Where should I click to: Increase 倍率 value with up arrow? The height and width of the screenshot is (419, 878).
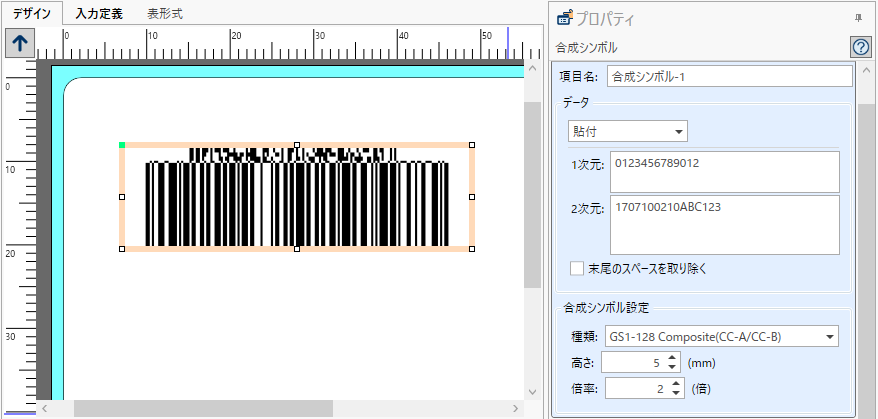[677, 384]
